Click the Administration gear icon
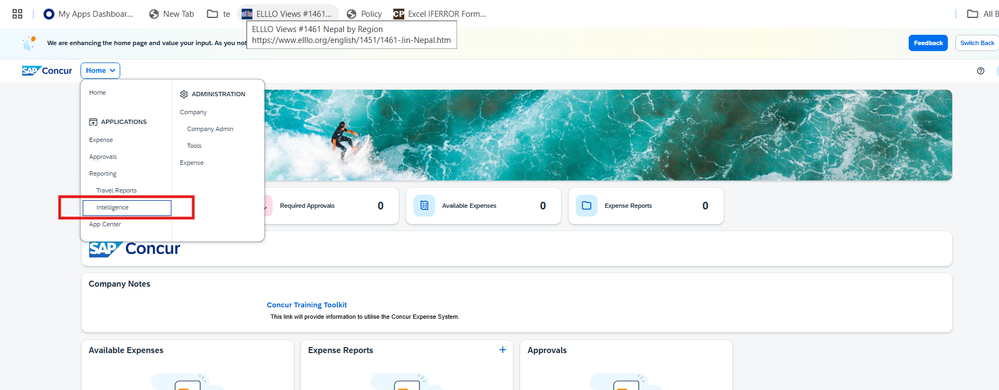 [x=184, y=94]
